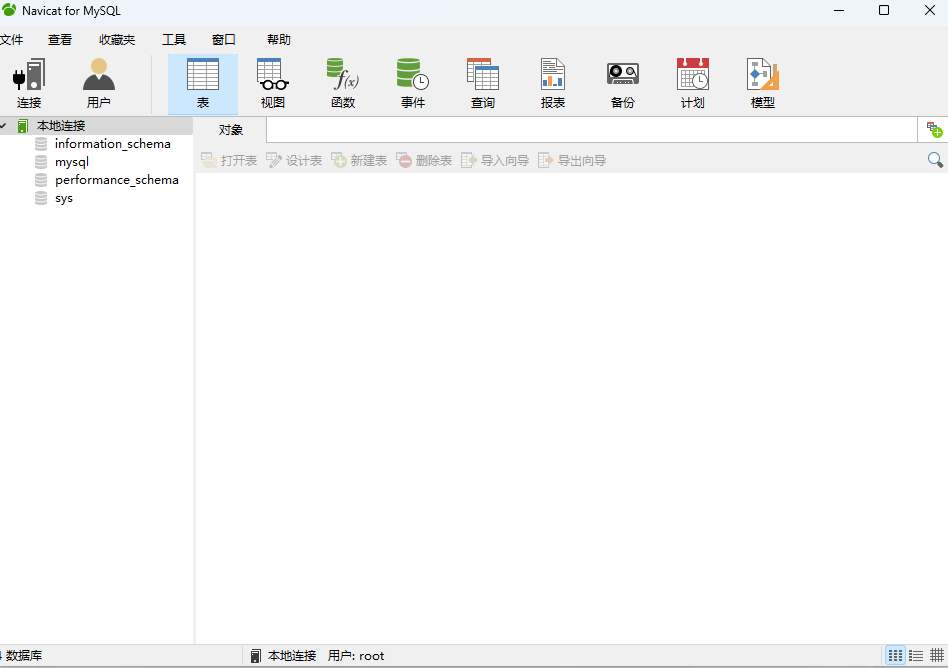Switch to icon grid view mode
This screenshot has height=668, width=948.
point(895,655)
